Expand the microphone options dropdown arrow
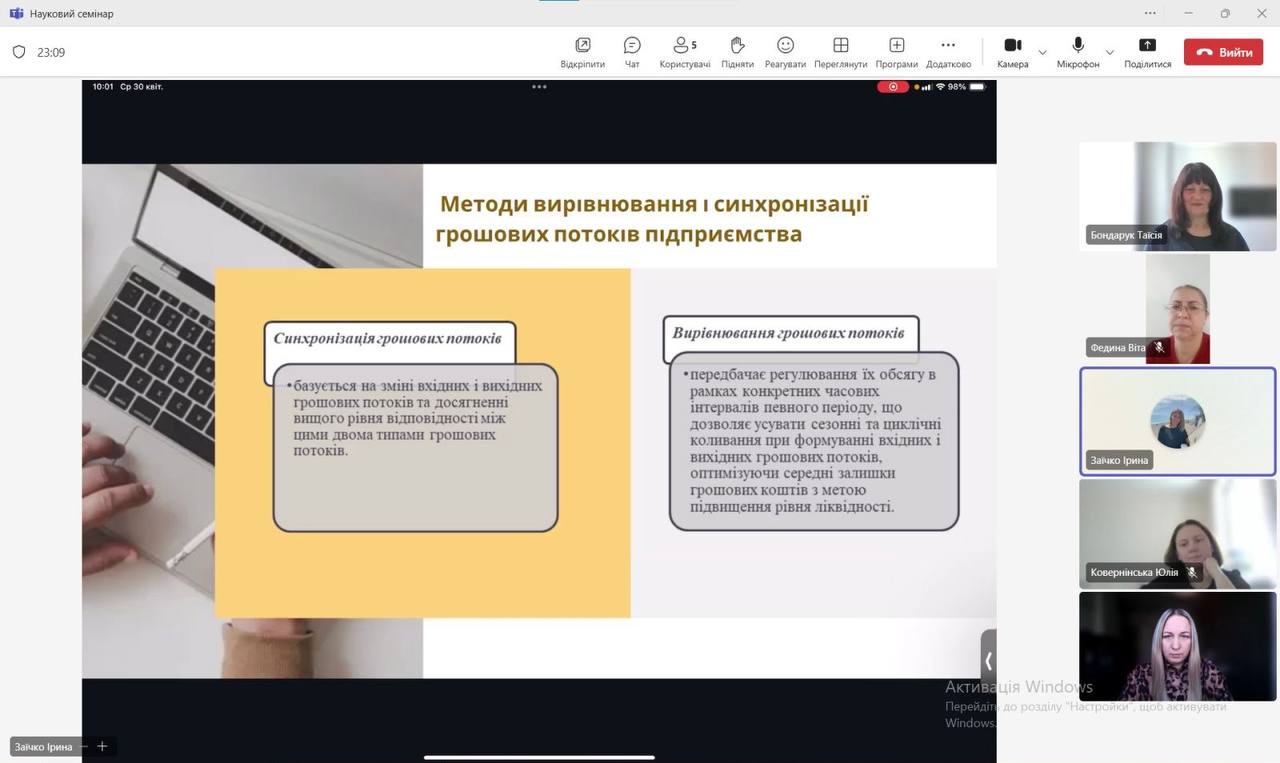 click(x=1109, y=52)
